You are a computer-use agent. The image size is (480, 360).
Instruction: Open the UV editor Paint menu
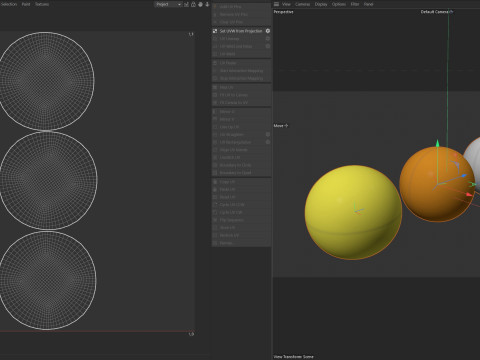[x=26, y=4]
